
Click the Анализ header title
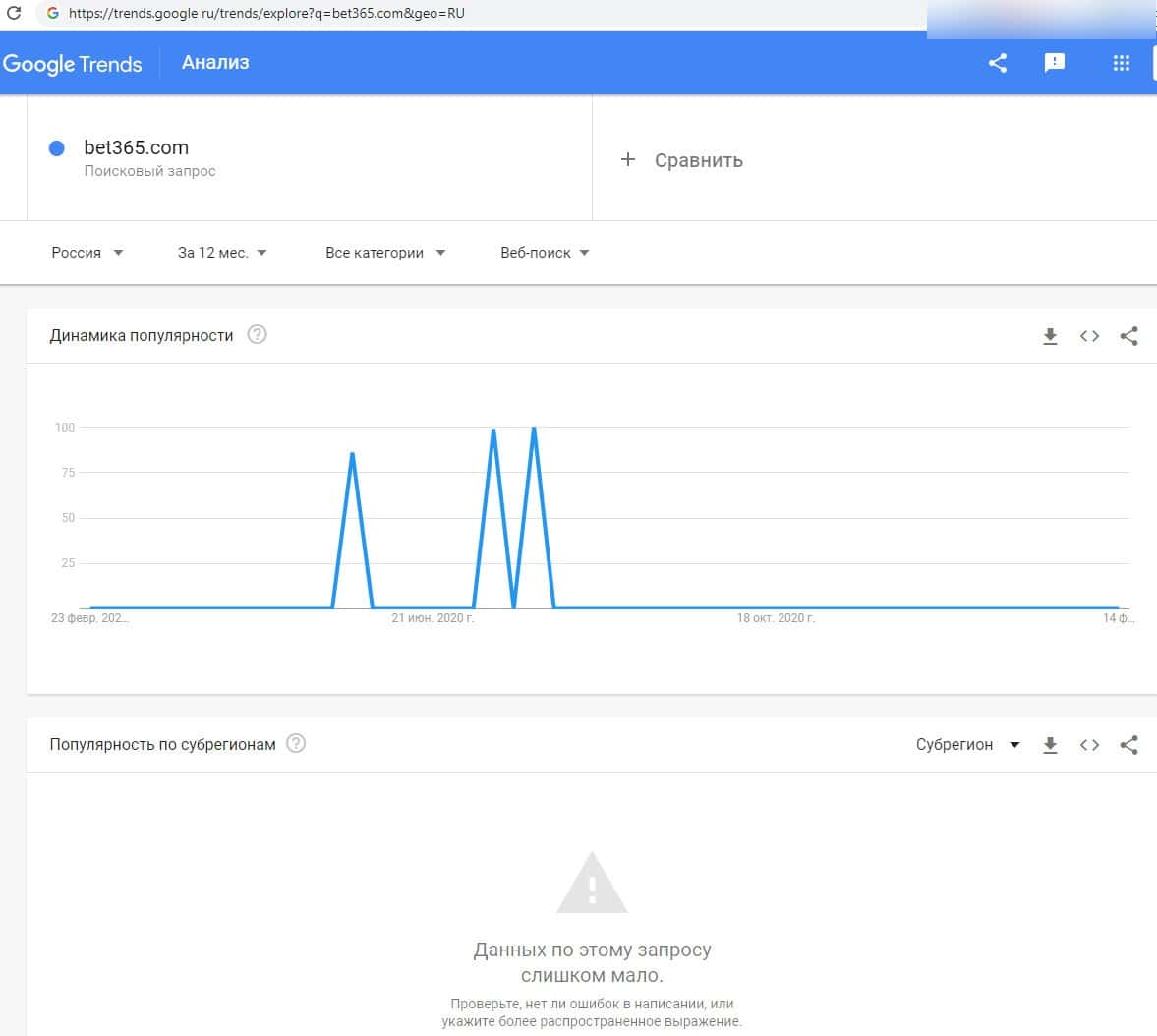pos(215,63)
